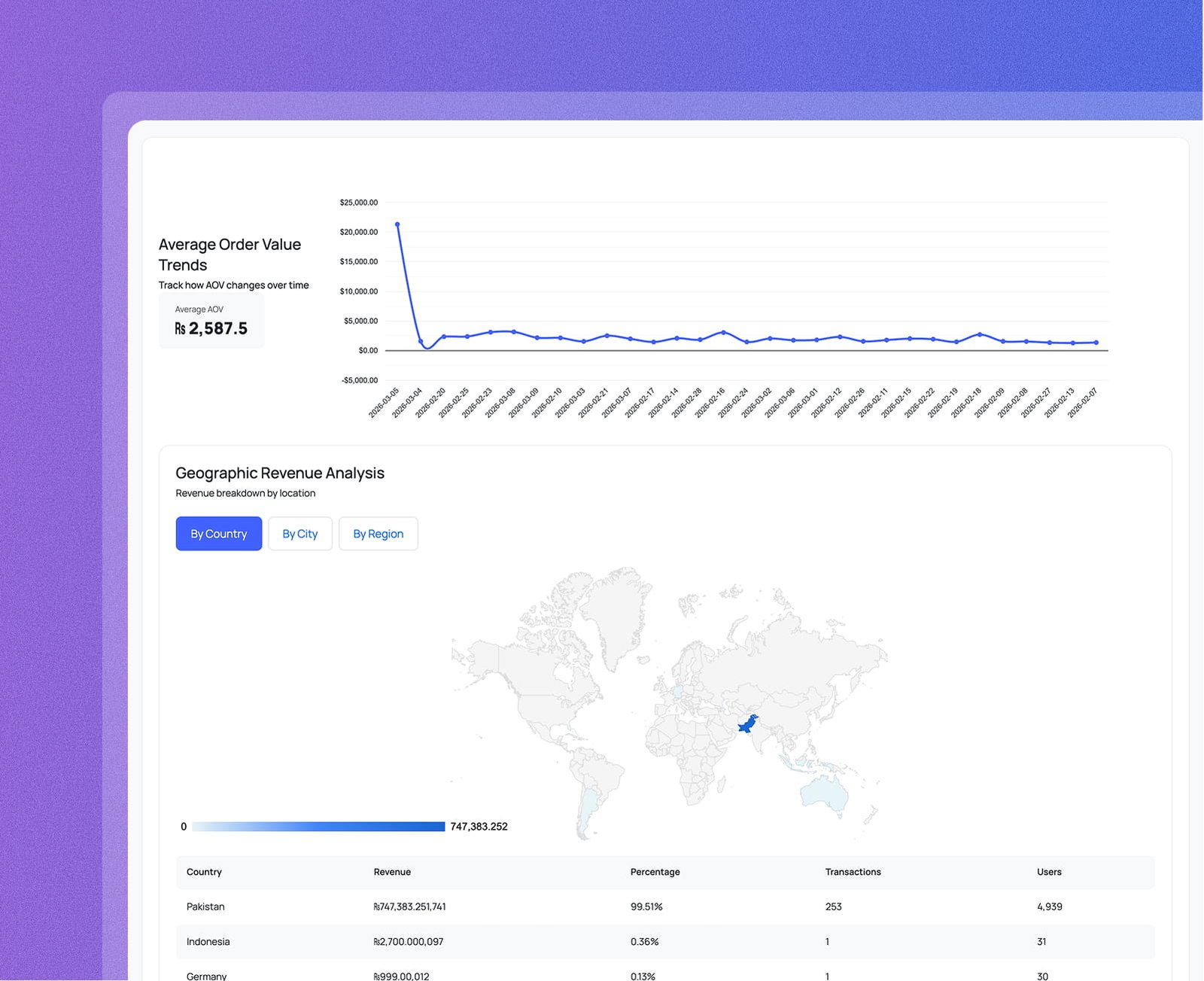Viewport: 1204px width, 981px height.
Task: Click the revenue color gradient legend bar
Action: (318, 826)
